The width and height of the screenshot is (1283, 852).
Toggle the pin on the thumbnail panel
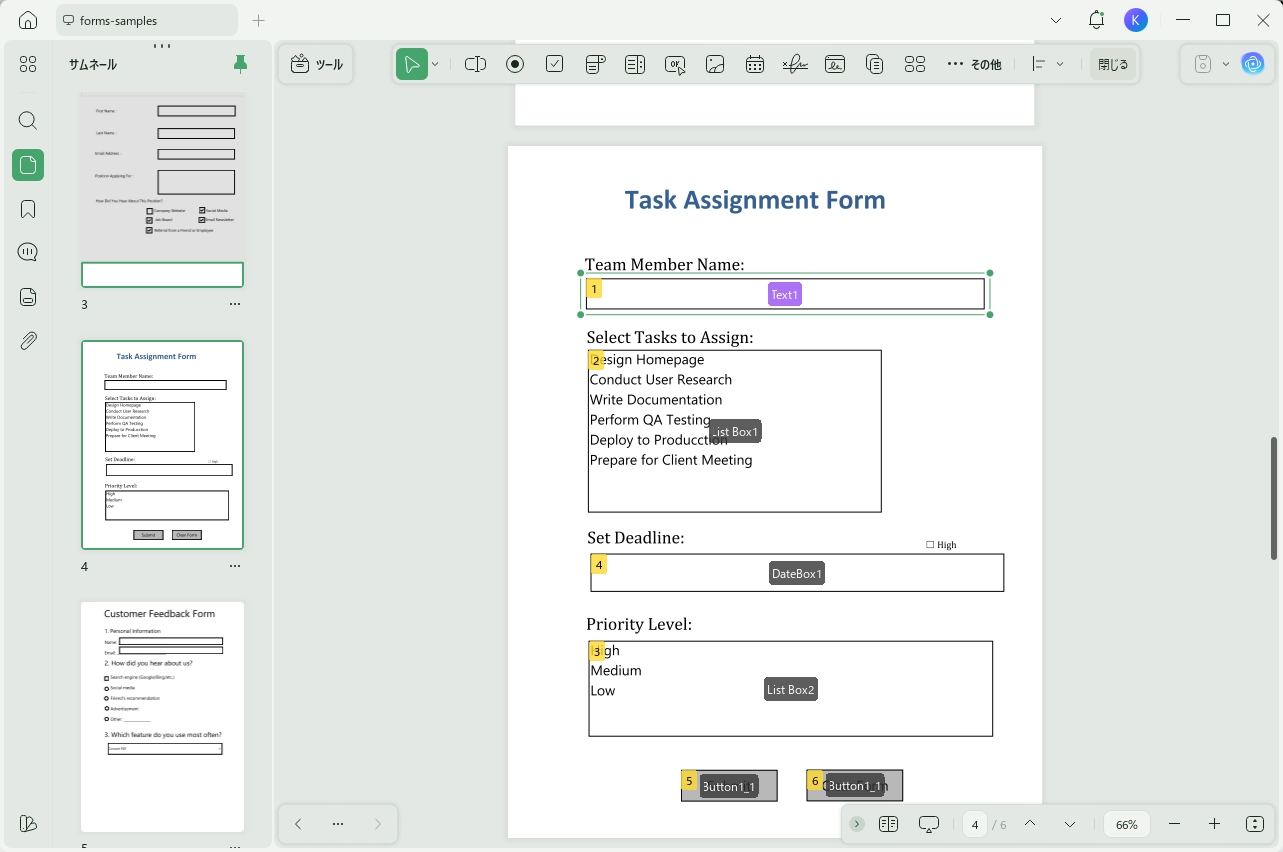pyautogui.click(x=240, y=64)
